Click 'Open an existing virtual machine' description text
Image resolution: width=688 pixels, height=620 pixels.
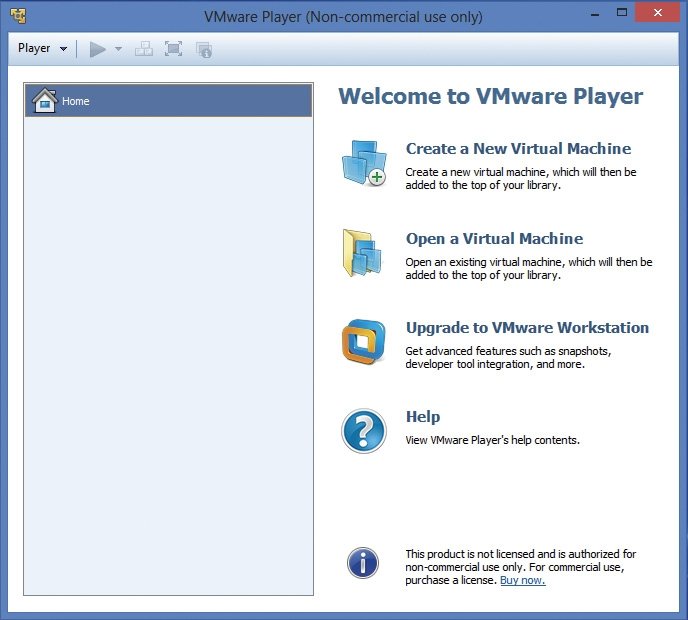tap(529, 269)
